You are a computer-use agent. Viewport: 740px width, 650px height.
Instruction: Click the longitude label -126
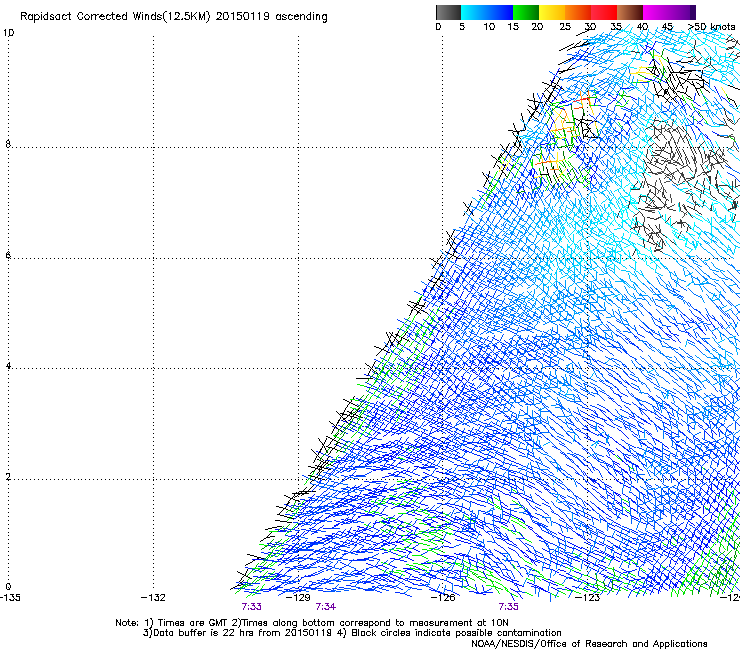click(x=443, y=598)
